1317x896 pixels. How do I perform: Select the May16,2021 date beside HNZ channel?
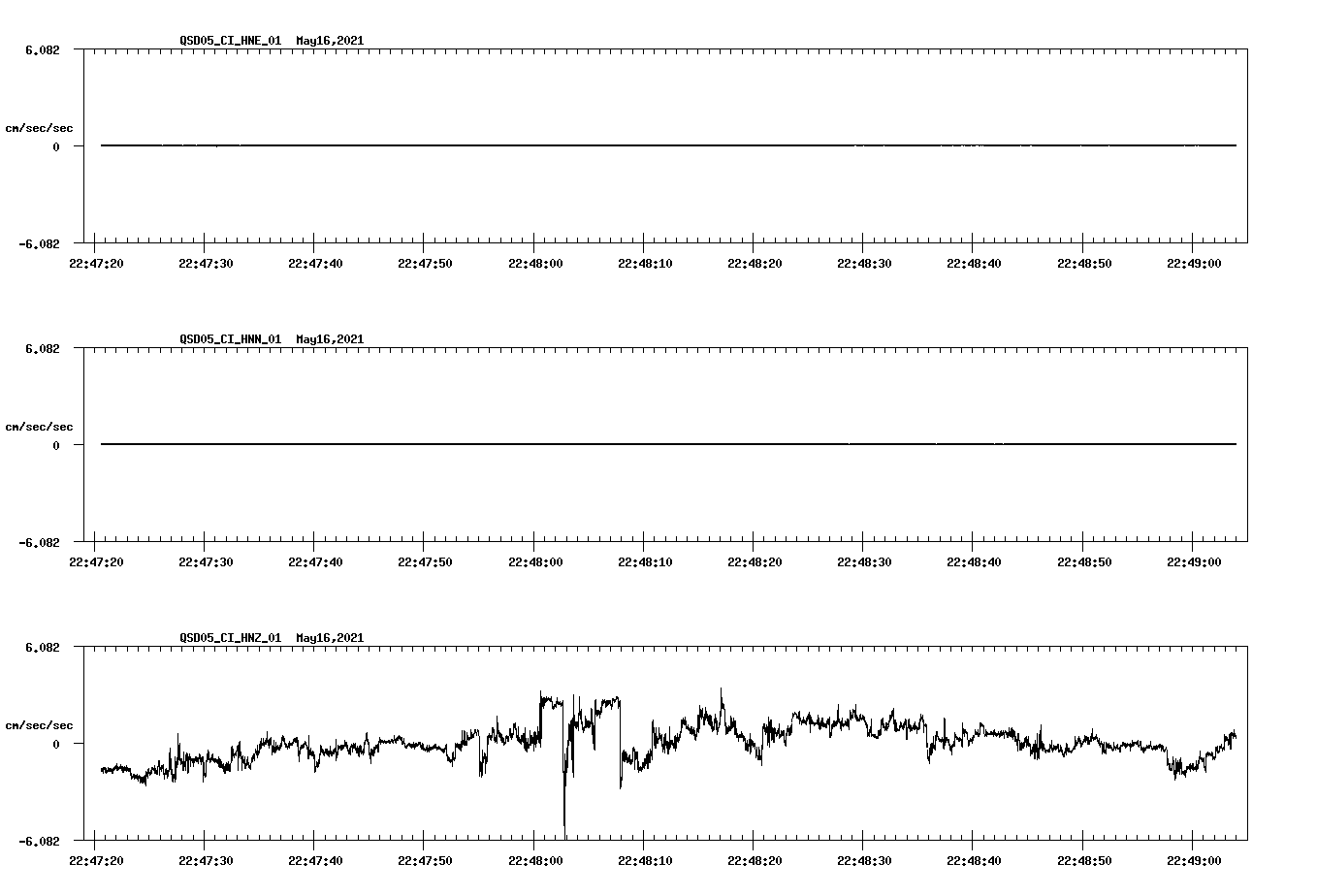(x=328, y=638)
